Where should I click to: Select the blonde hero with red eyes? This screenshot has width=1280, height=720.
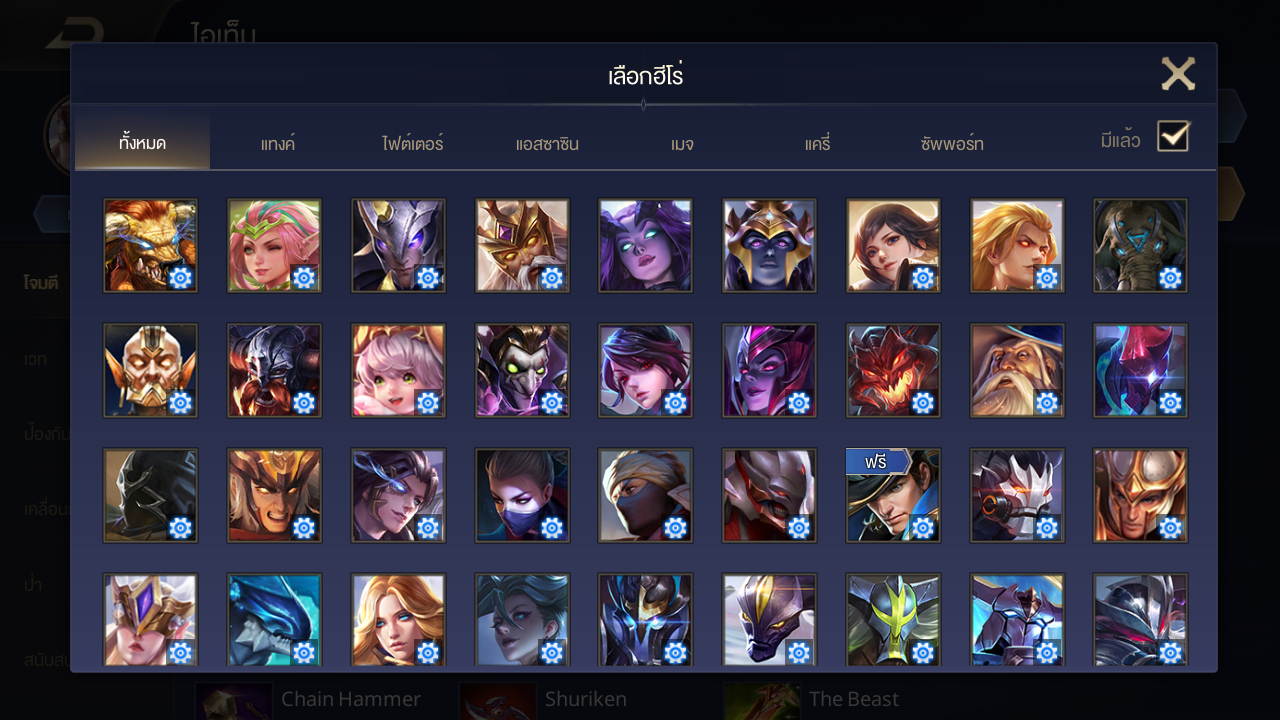[1017, 245]
